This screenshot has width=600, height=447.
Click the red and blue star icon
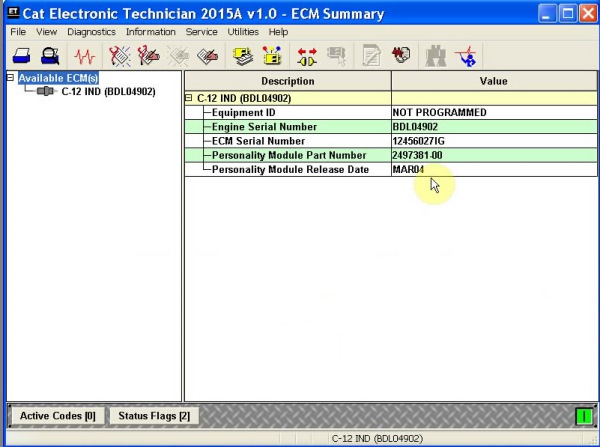[x=465, y=56]
